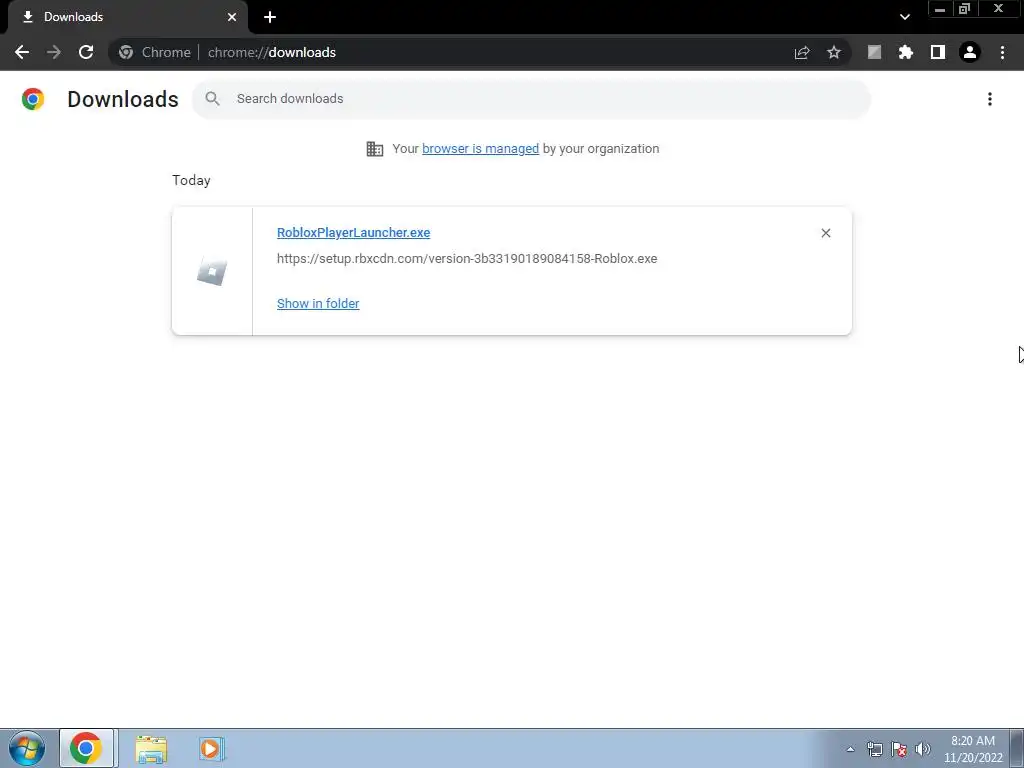The image size is (1024, 768).
Task: Open Windows Explorer from the taskbar
Action: [151, 748]
